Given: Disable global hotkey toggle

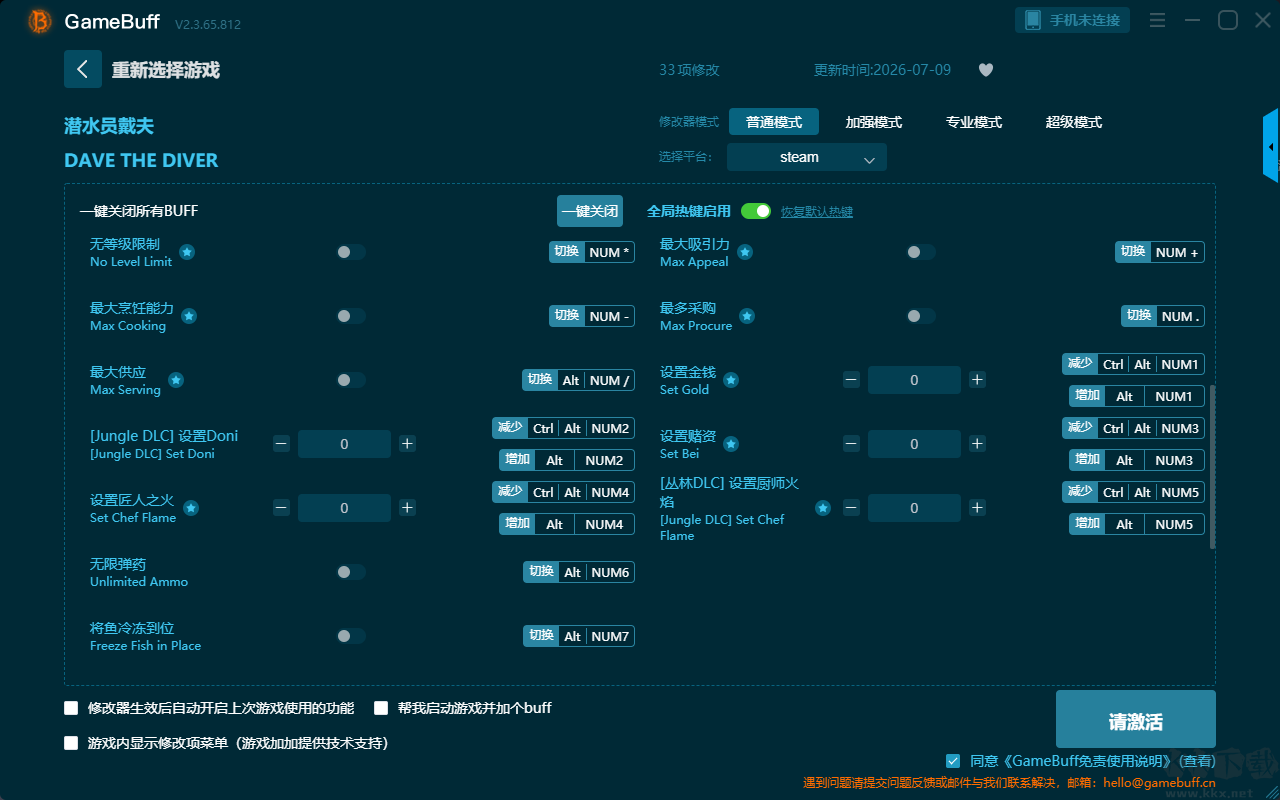Looking at the screenshot, I should 756,211.
